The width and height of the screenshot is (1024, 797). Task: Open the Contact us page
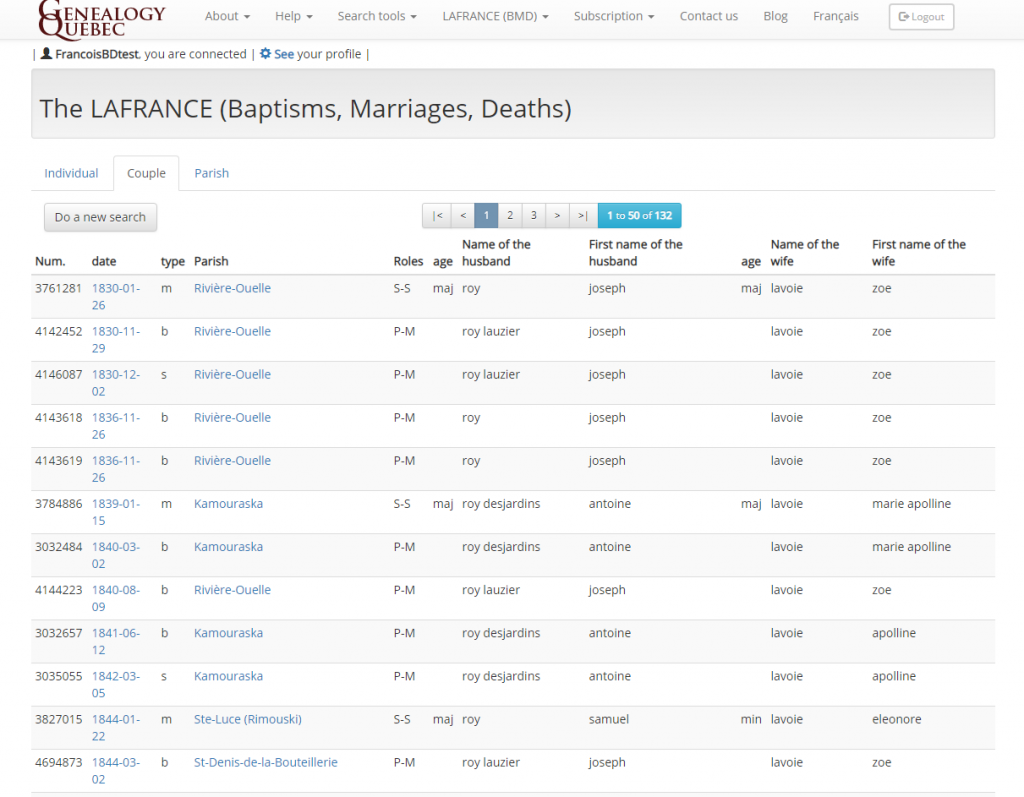coord(709,16)
